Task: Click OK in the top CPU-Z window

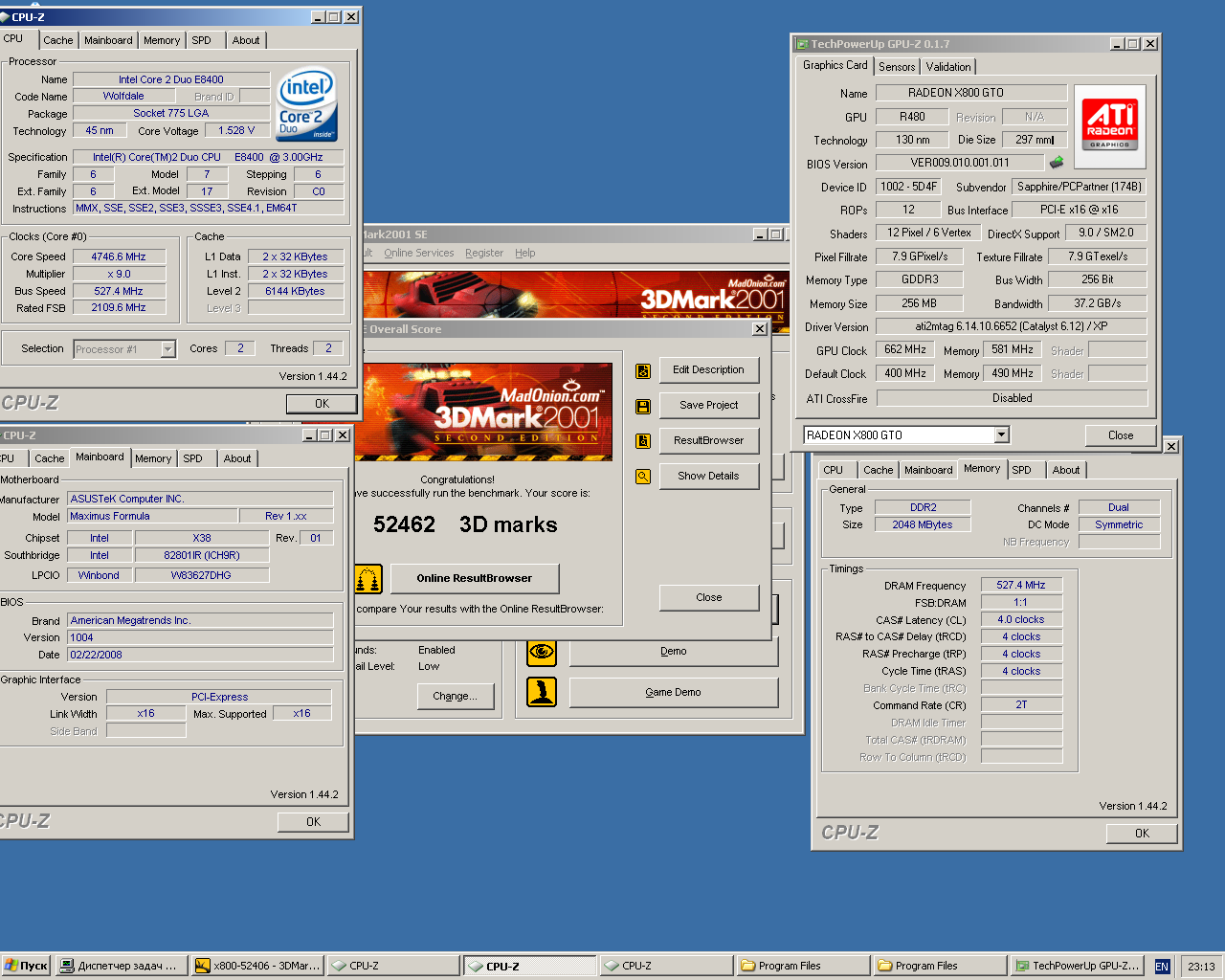Action: (322, 404)
